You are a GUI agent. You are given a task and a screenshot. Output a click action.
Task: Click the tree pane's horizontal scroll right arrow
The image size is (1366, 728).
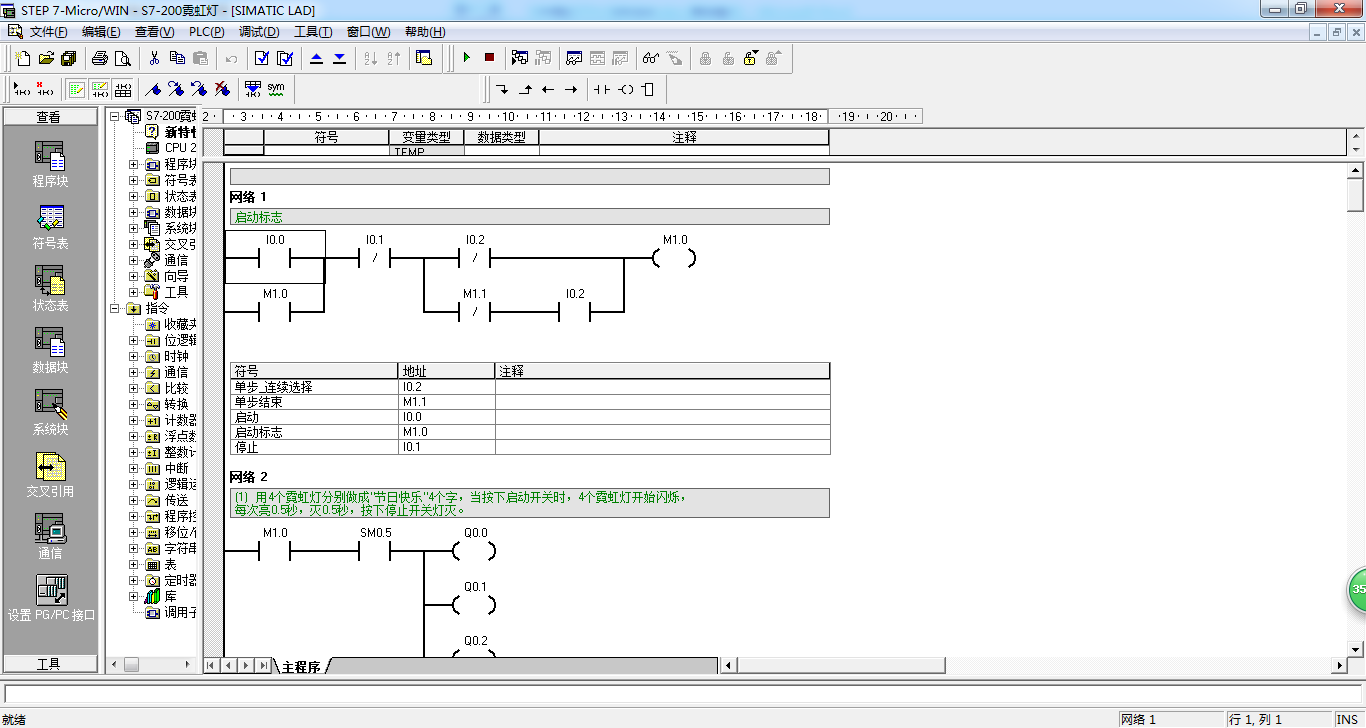[187, 664]
